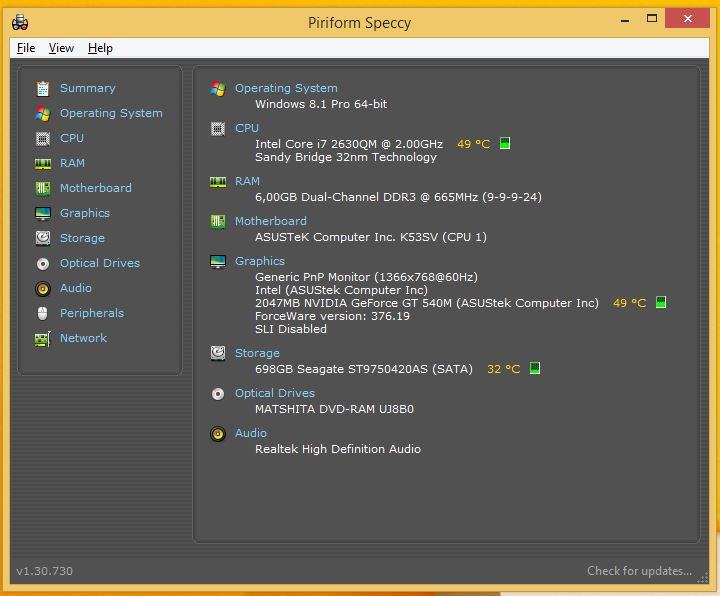Click the Optical Drives disc icon in summary panel
This screenshot has width=720, height=596.
tap(218, 394)
